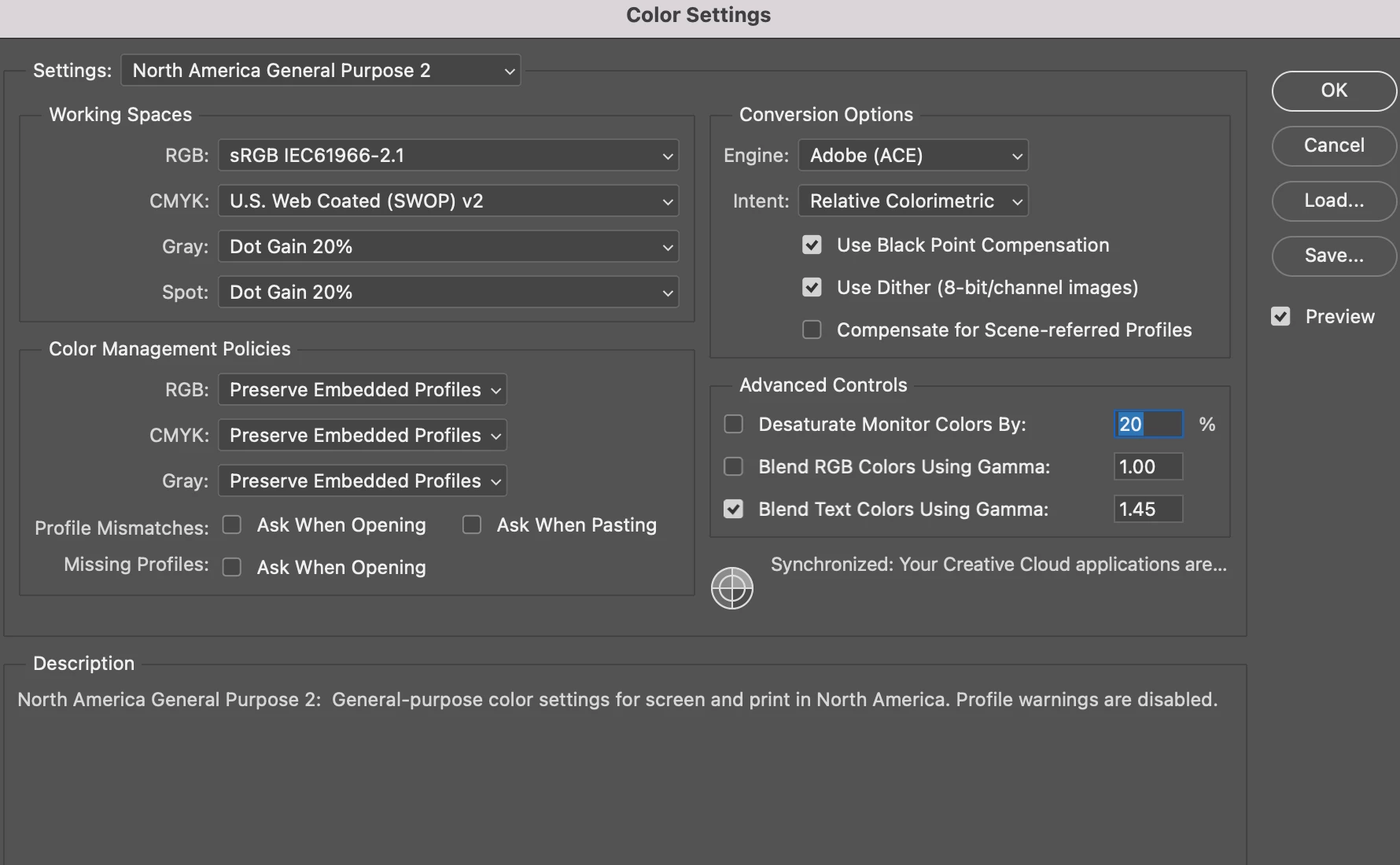Viewport: 1400px width, 865px height.
Task: Open Gray color management policy dropdown
Action: [363, 481]
